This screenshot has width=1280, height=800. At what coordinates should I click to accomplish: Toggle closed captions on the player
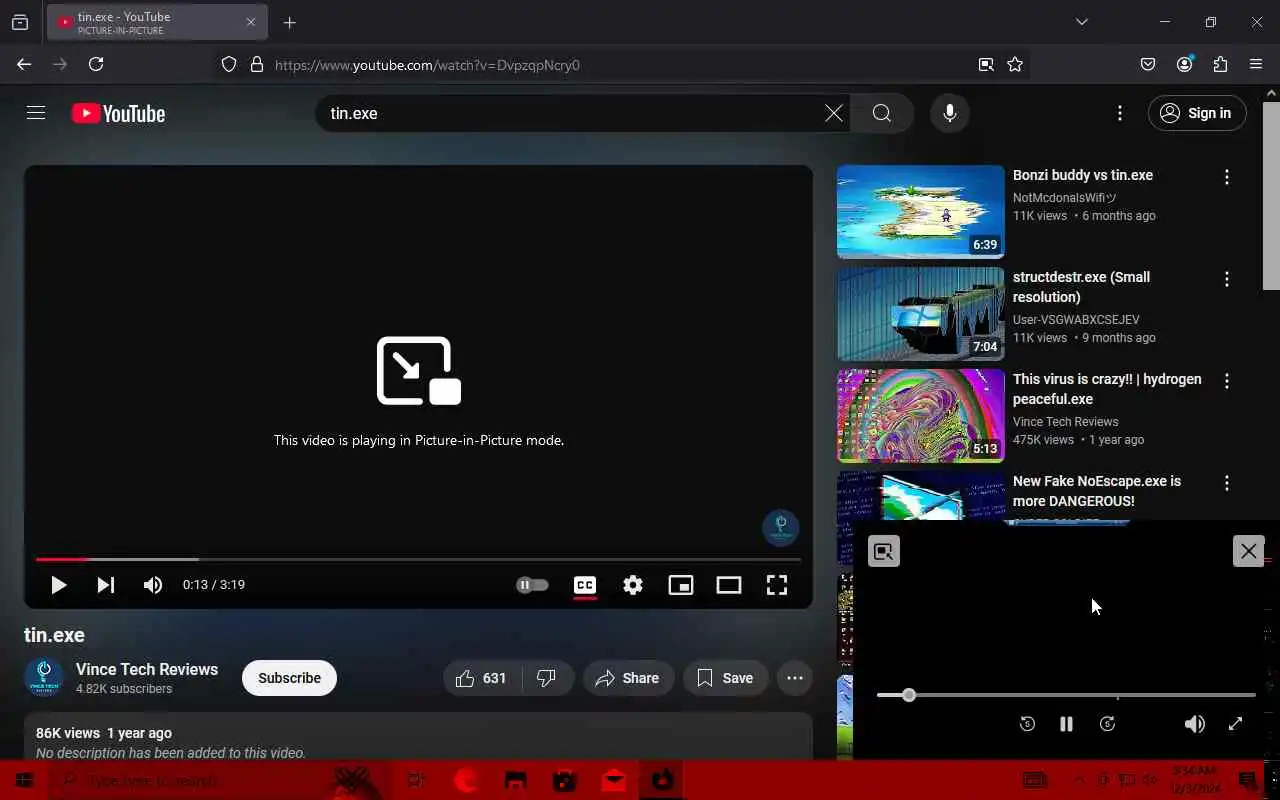pyautogui.click(x=585, y=585)
